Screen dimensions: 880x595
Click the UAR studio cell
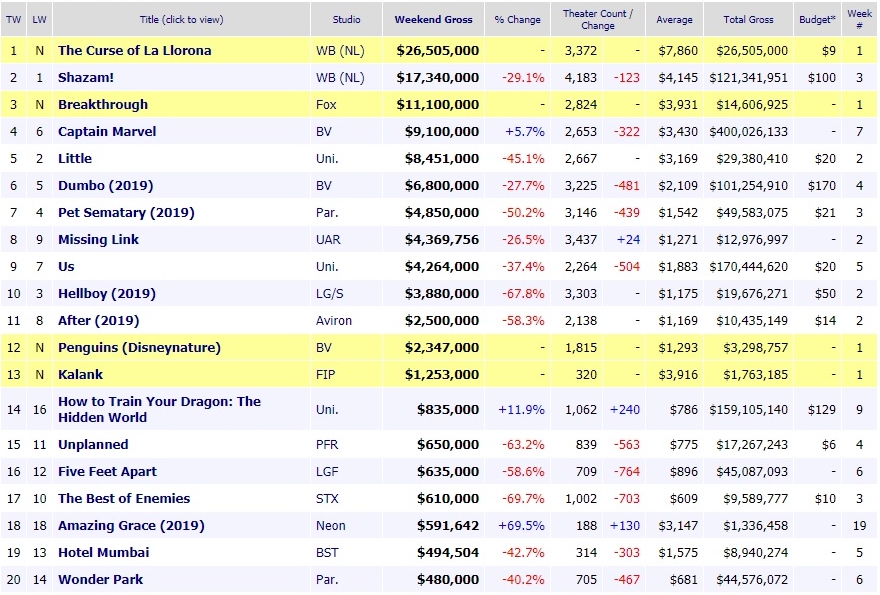coord(328,239)
